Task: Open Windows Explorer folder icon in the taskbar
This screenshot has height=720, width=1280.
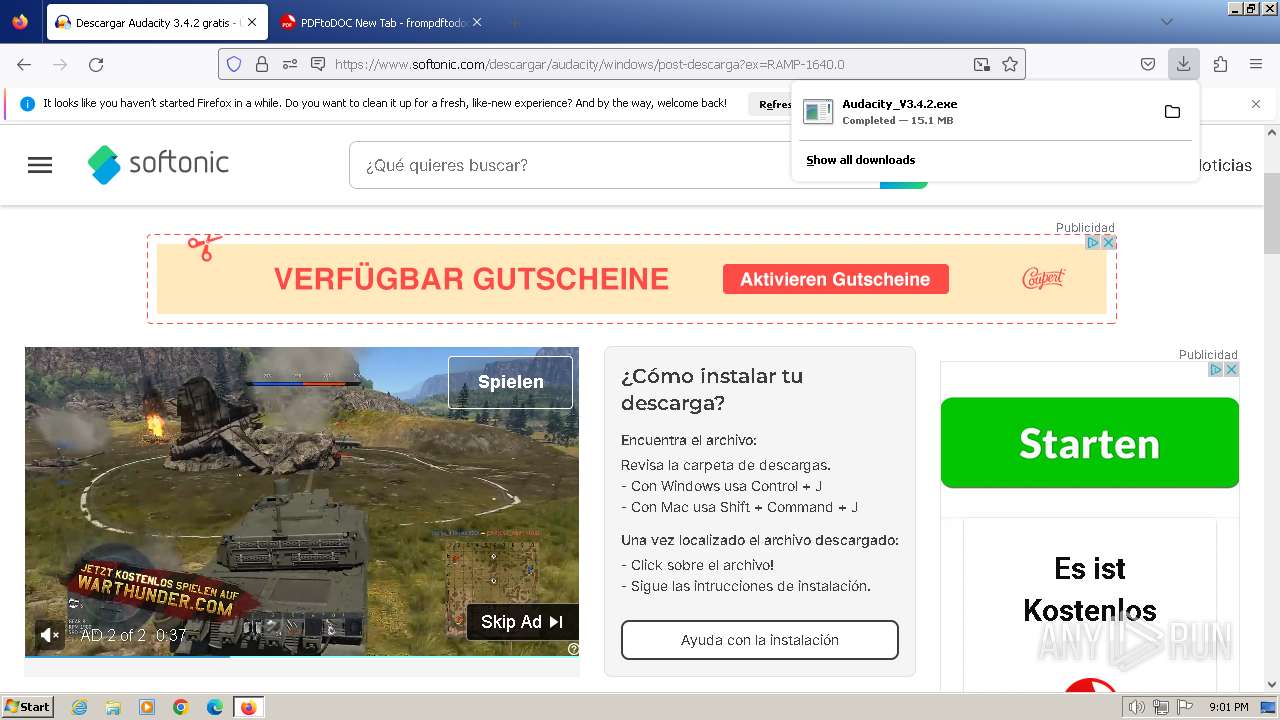Action: click(x=113, y=707)
